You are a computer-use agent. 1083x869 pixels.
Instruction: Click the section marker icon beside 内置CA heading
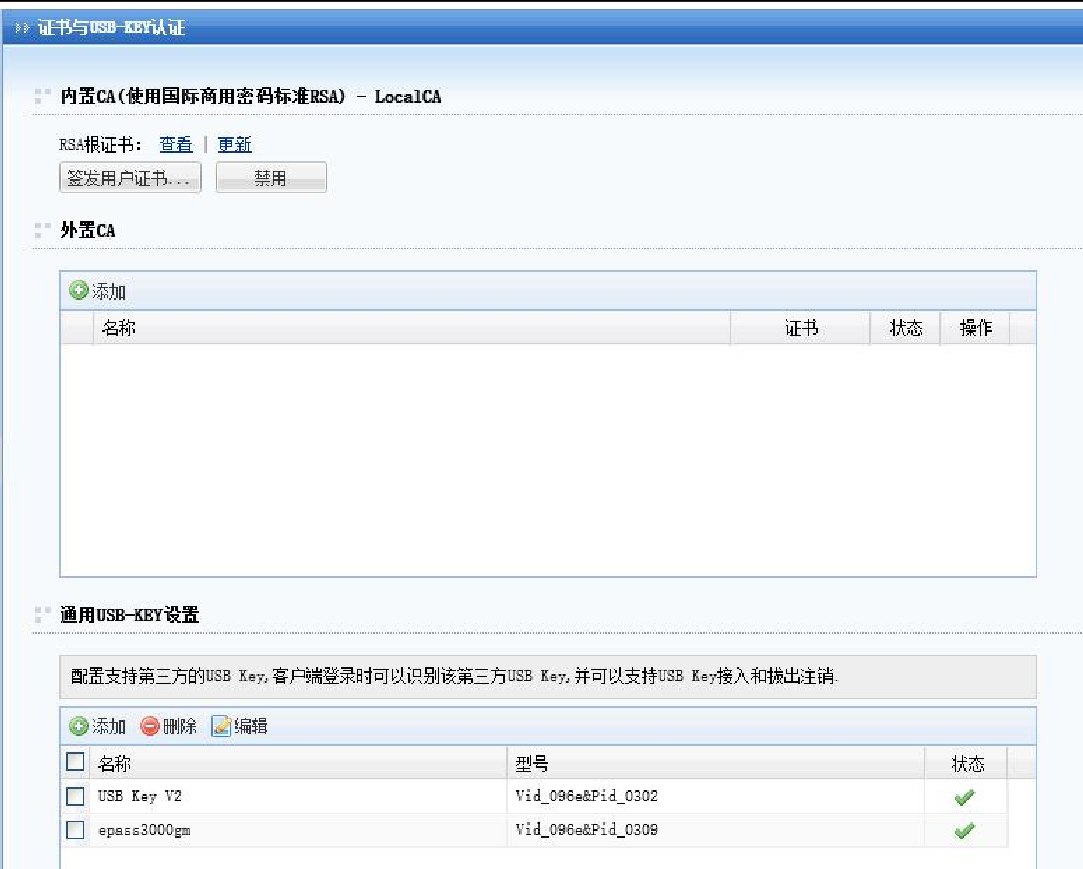pyautogui.click(x=40, y=94)
